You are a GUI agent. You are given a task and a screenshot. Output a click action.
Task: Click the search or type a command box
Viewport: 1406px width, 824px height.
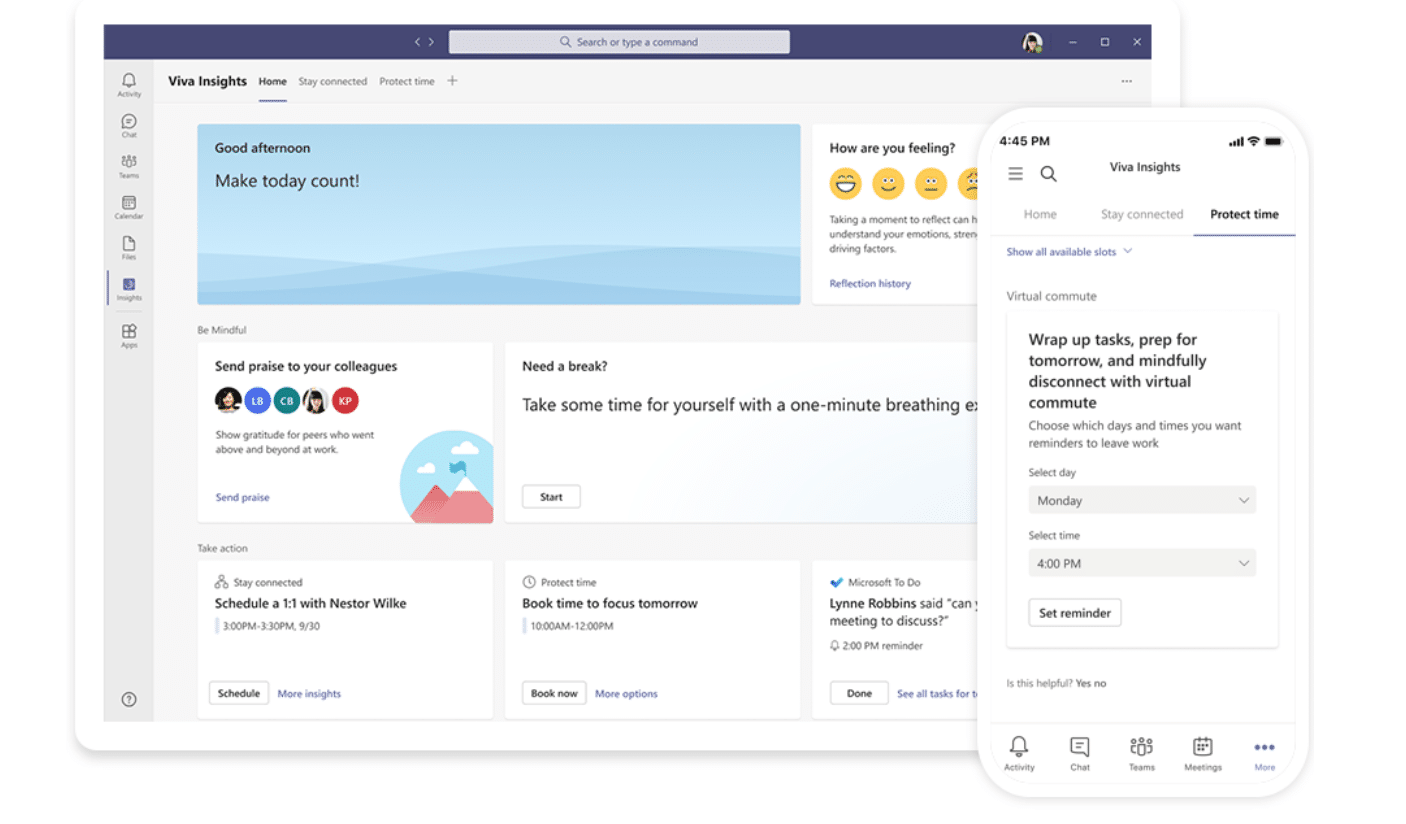coord(619,42)
